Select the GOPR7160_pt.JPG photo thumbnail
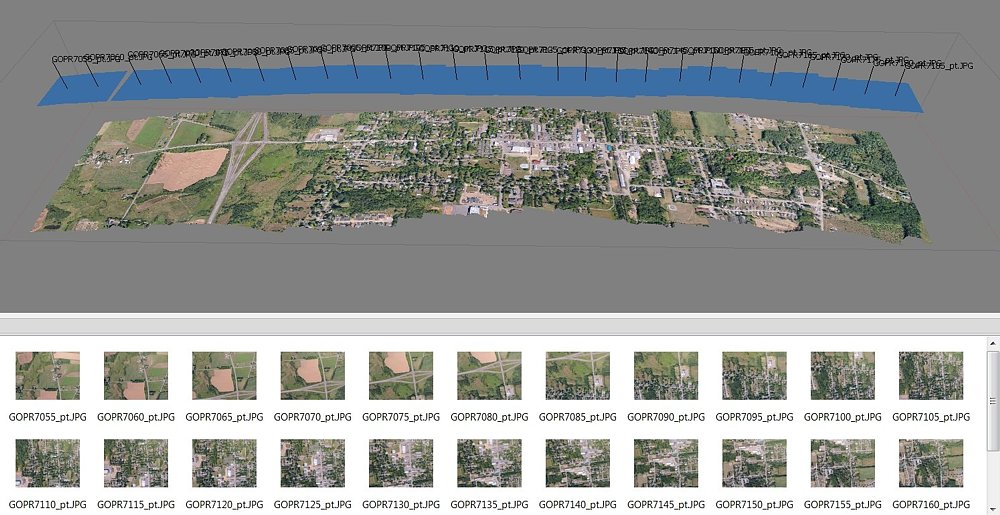Screen dimensions: 1000x515 (x=930, y=464)
